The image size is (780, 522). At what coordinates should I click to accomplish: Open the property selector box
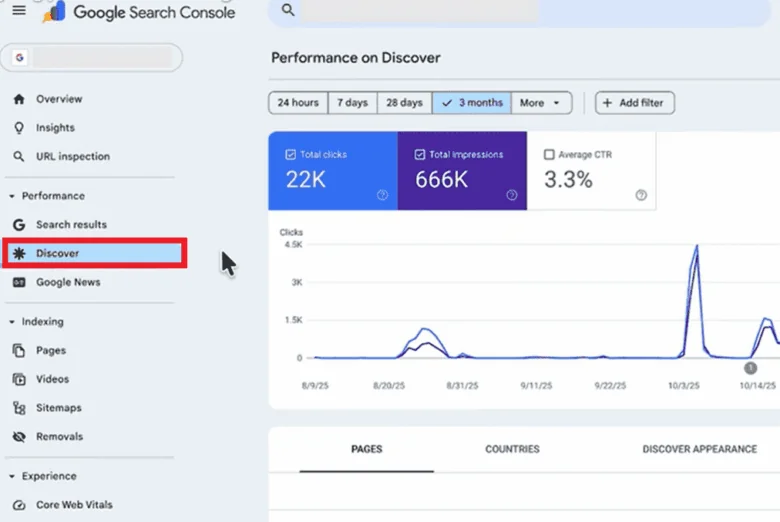coord(92,58)
